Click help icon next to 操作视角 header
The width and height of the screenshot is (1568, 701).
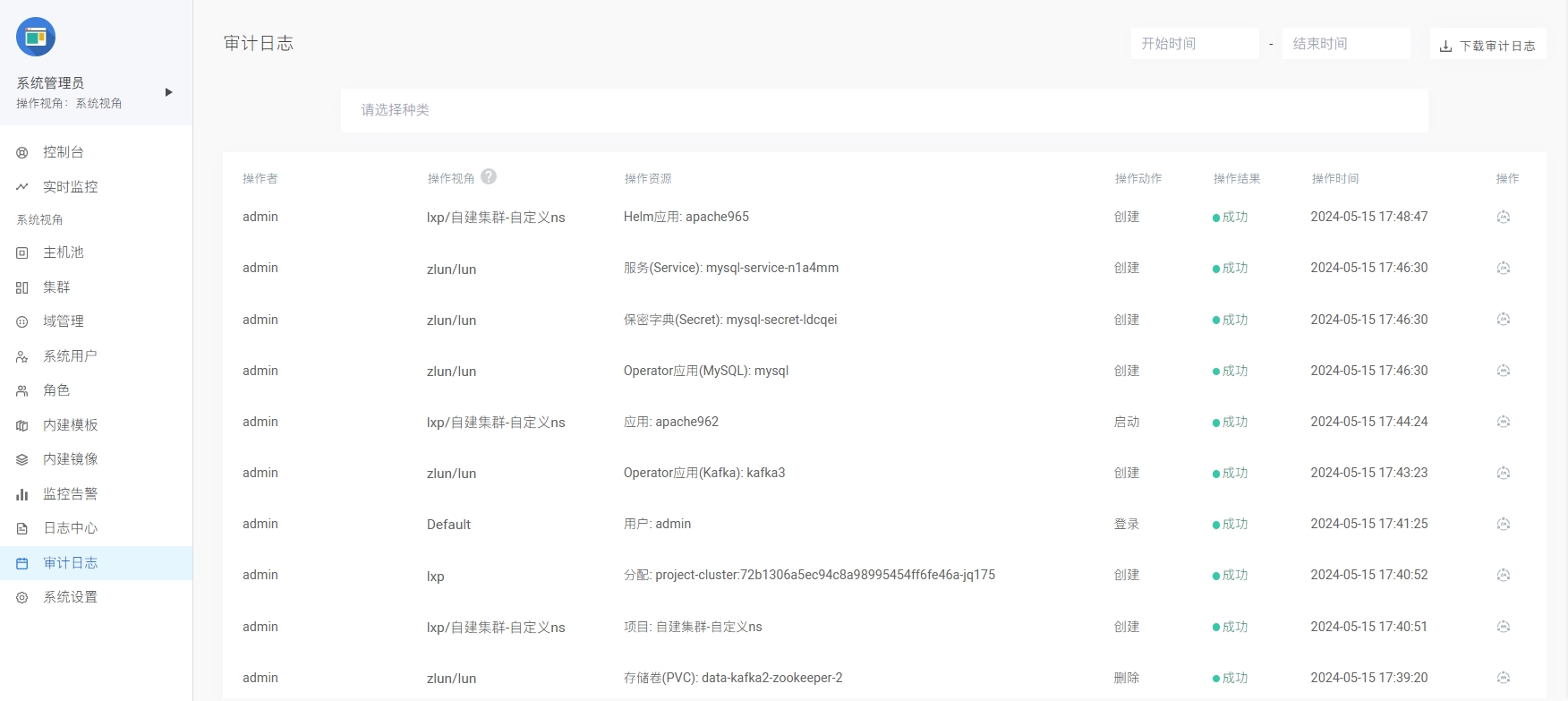pyautogui.click(x=489, y=177)
